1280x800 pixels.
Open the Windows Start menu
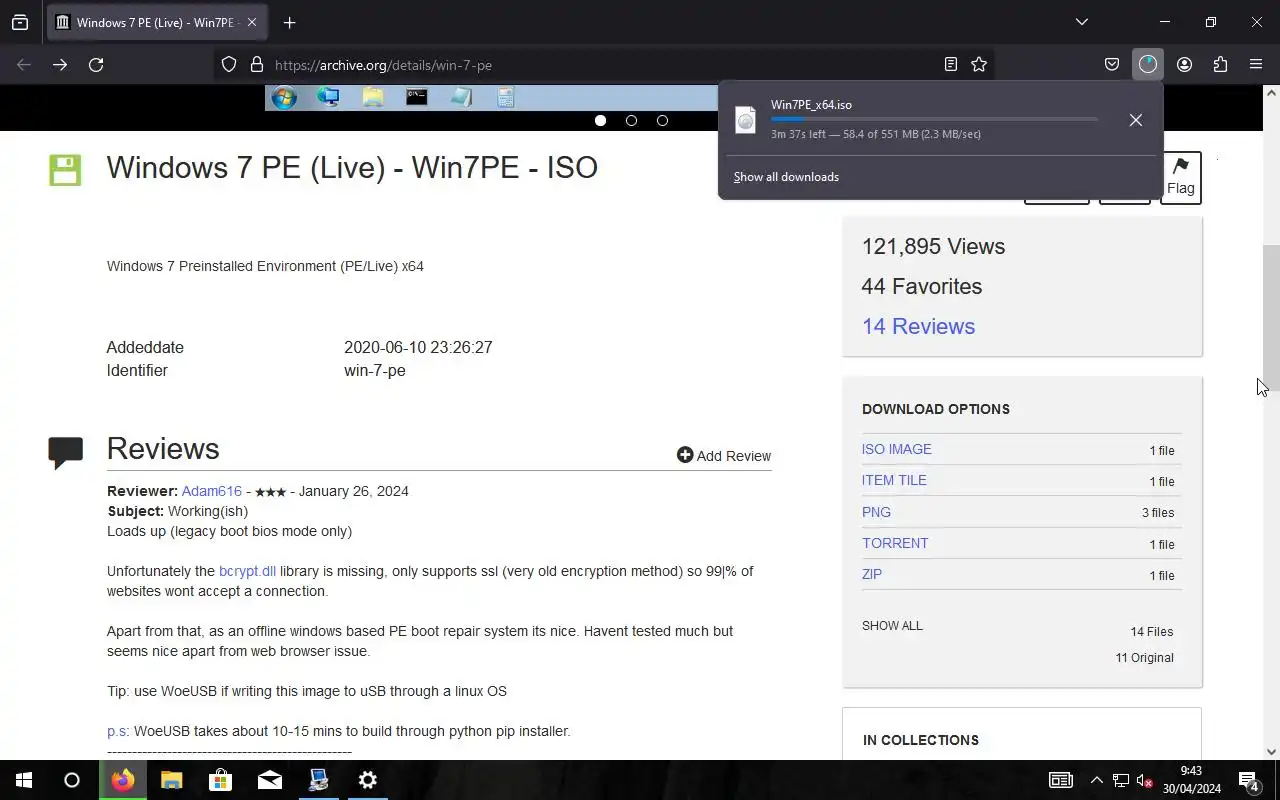coord(24,780)
